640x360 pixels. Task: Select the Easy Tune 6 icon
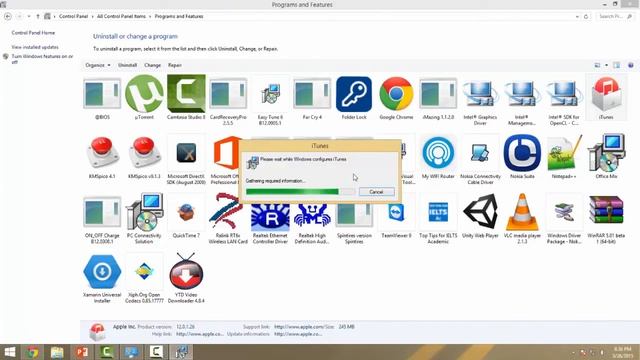pyautogui.click(x=270, y=95)
